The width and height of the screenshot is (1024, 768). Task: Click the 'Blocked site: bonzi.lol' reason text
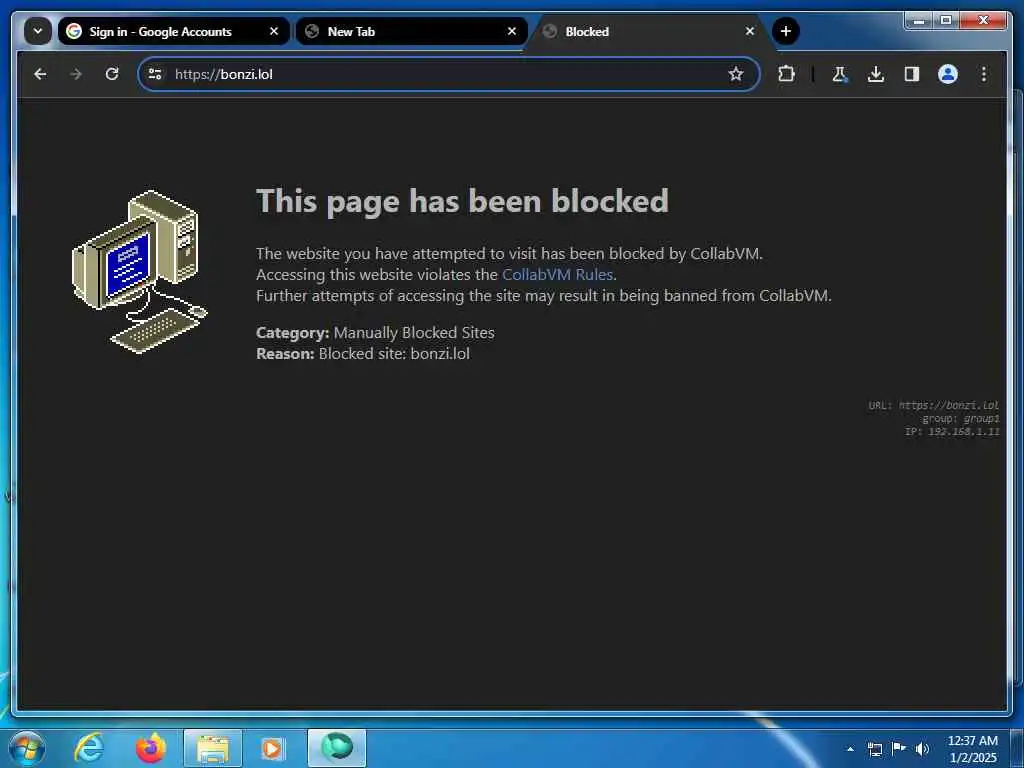394,354
